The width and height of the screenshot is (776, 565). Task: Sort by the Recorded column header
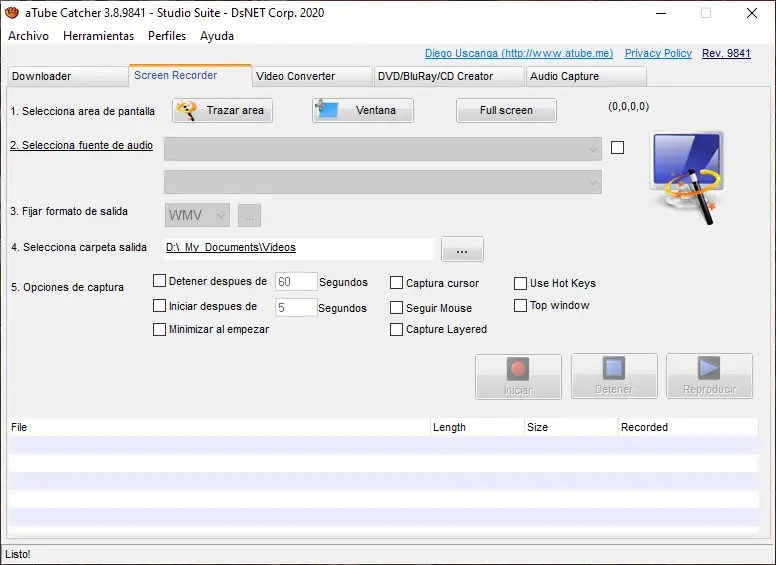(x=688, y=427)
